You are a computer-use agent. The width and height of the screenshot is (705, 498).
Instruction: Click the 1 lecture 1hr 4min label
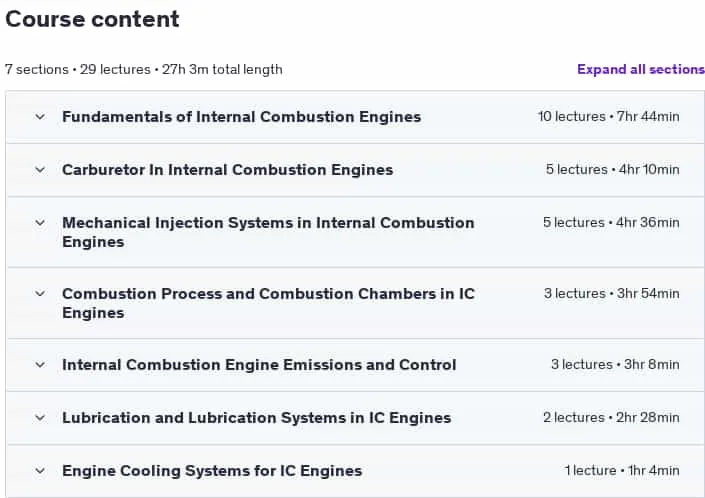pos(622,471)
